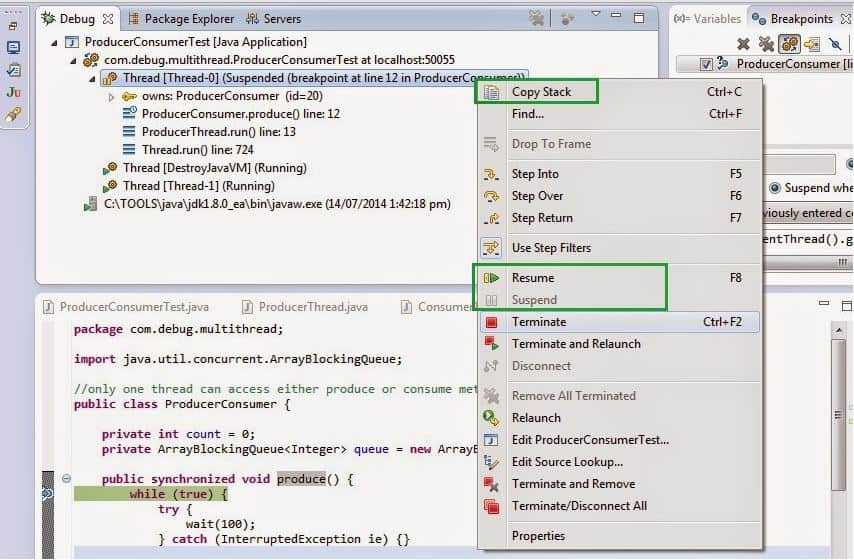Click Remove All Breakpoints double-X icon
854x560 pixels.
[766, 44]
